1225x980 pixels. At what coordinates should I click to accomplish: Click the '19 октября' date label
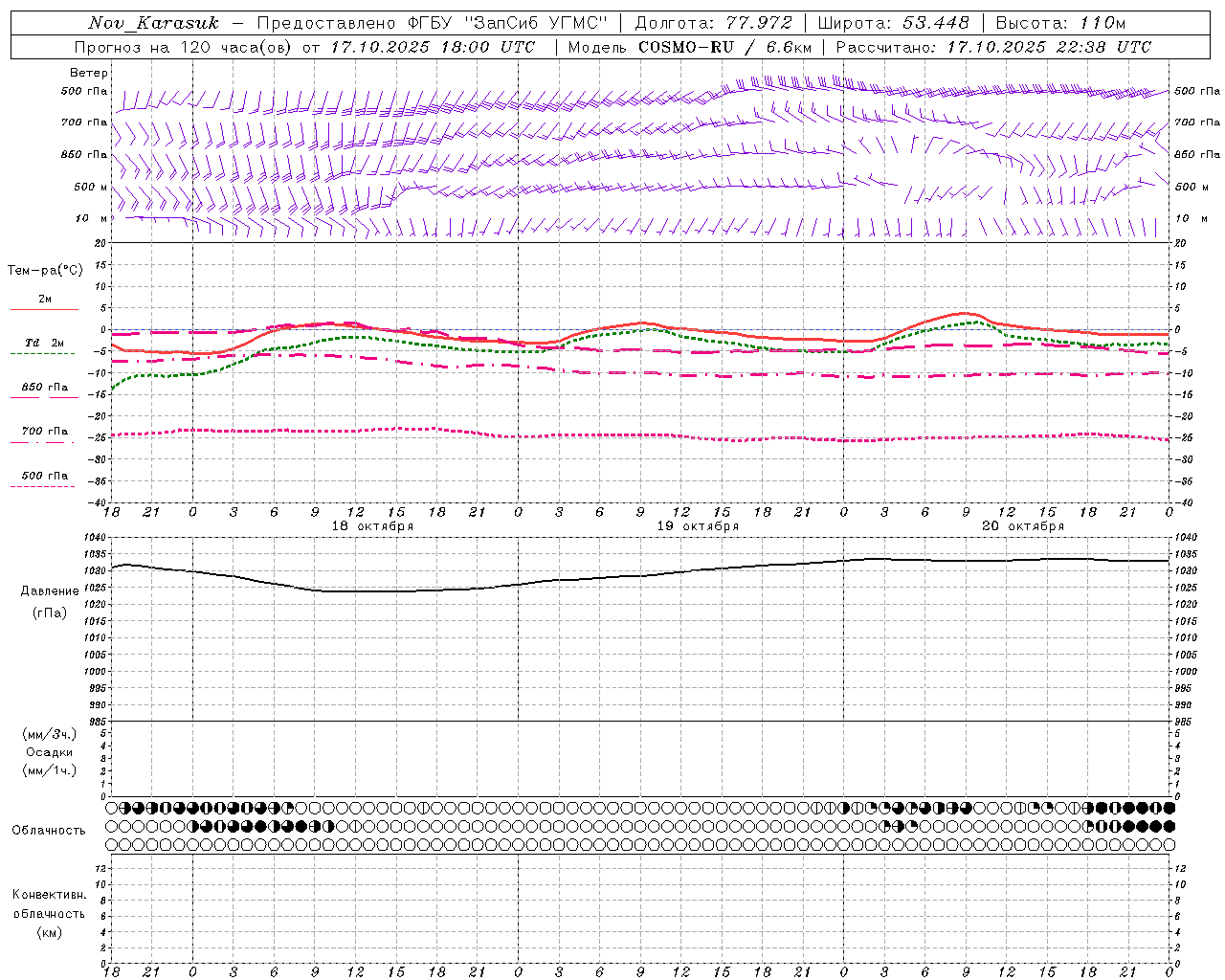pyautogui.click(x=698, y=526)
